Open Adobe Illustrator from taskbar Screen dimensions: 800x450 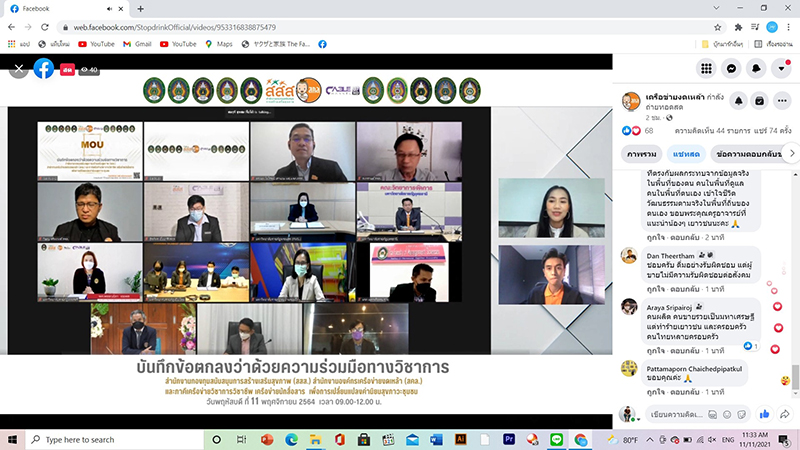point(460,439)
